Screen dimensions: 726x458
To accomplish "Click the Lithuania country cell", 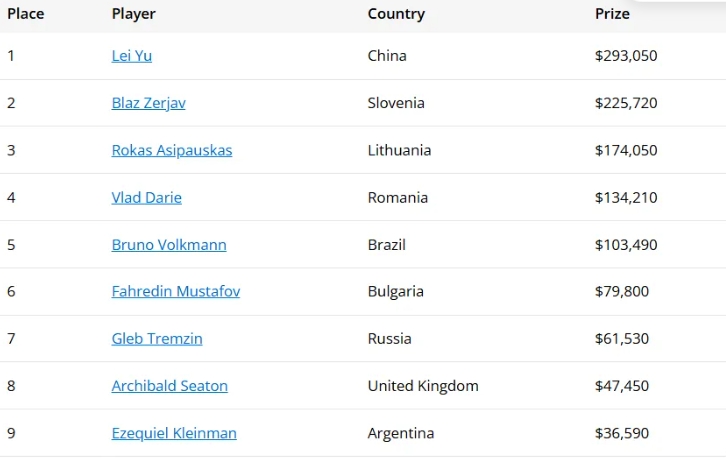I will click(399, 150).
